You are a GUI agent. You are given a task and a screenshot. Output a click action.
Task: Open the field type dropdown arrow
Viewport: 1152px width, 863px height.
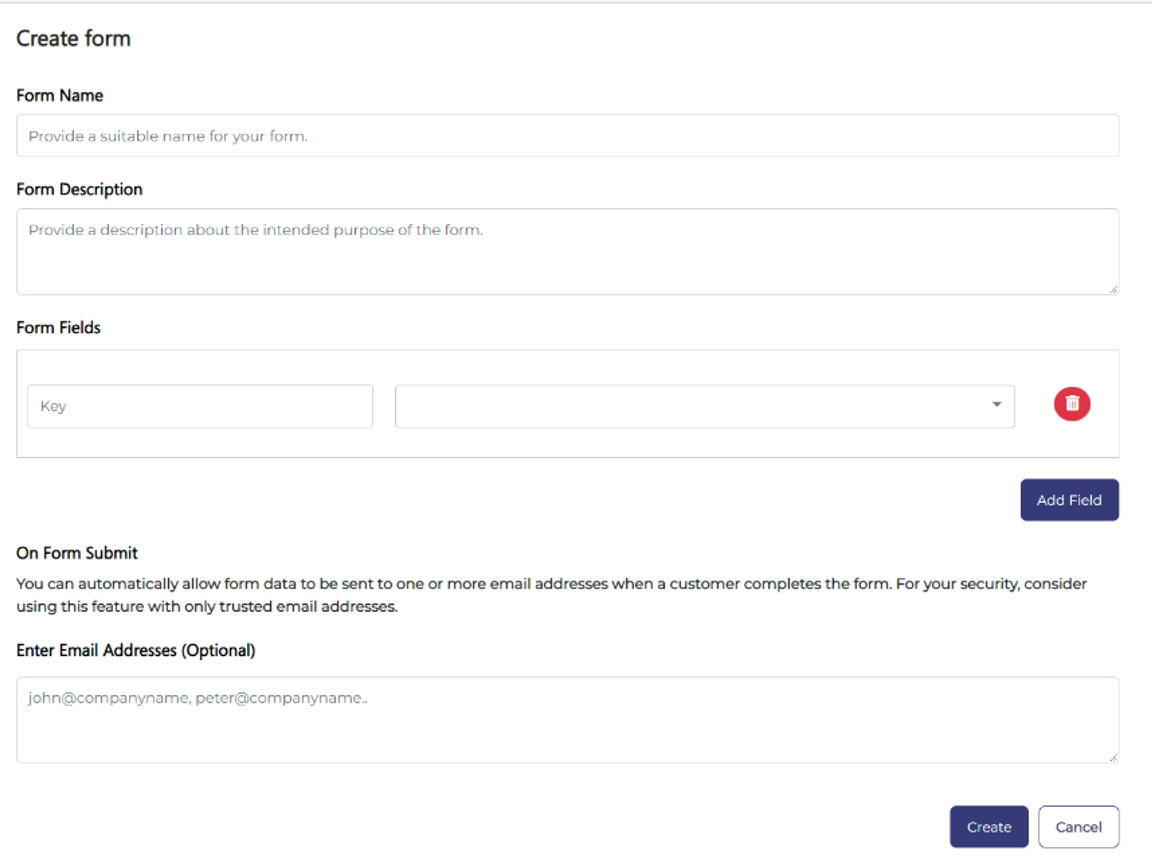tap(996, 405)
